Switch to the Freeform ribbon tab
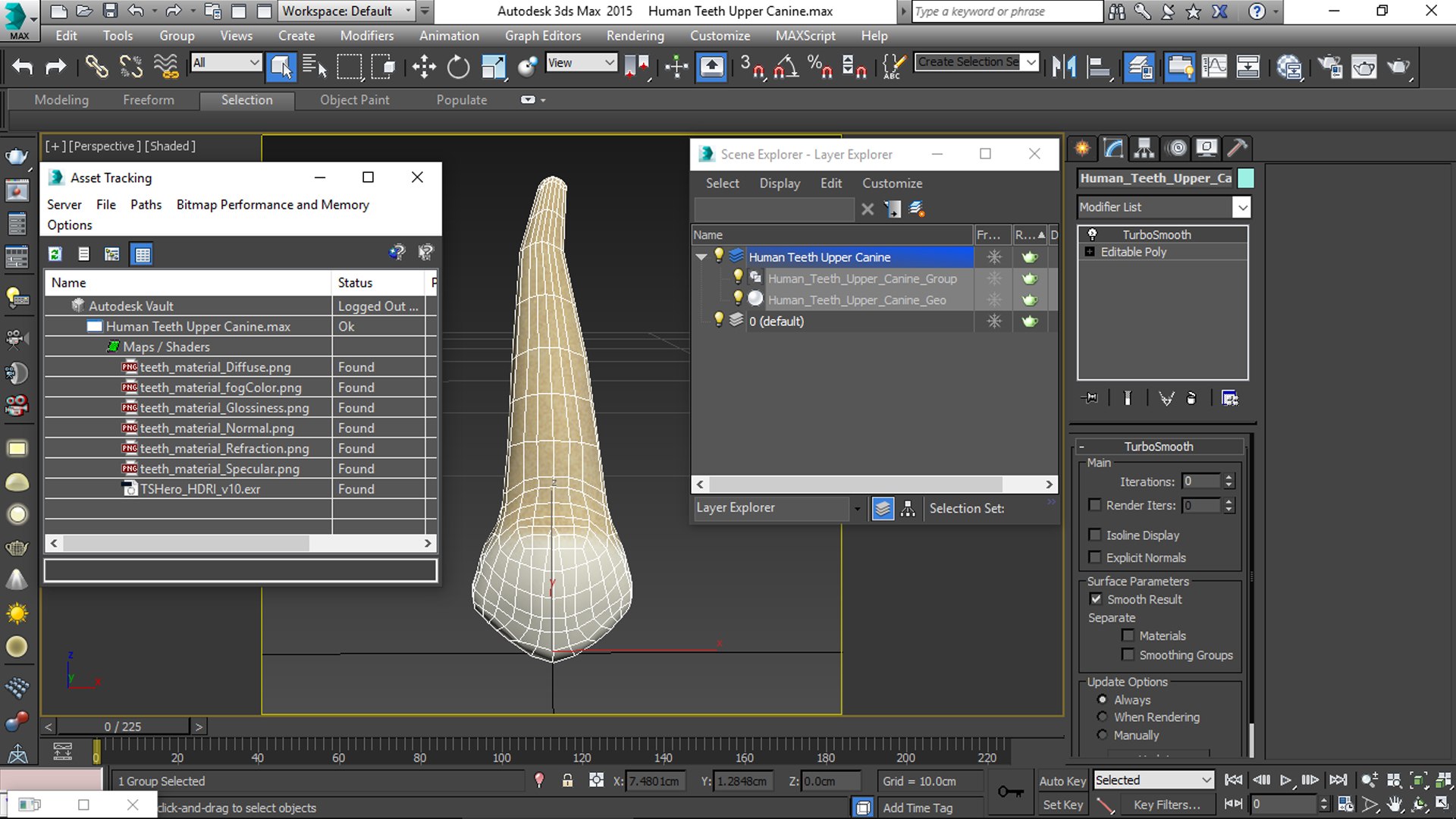Screen dimensions: 1456x819 coord(149,100)
